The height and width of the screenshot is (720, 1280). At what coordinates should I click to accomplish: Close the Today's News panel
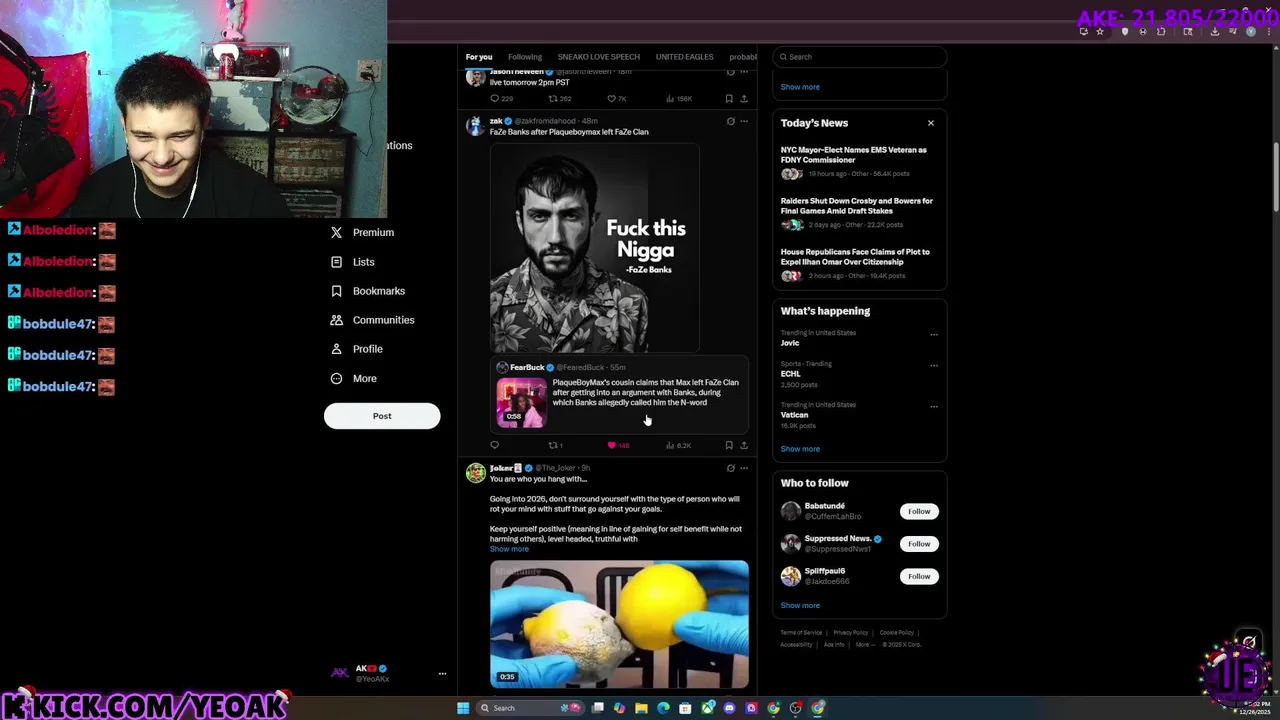[930, 123]
